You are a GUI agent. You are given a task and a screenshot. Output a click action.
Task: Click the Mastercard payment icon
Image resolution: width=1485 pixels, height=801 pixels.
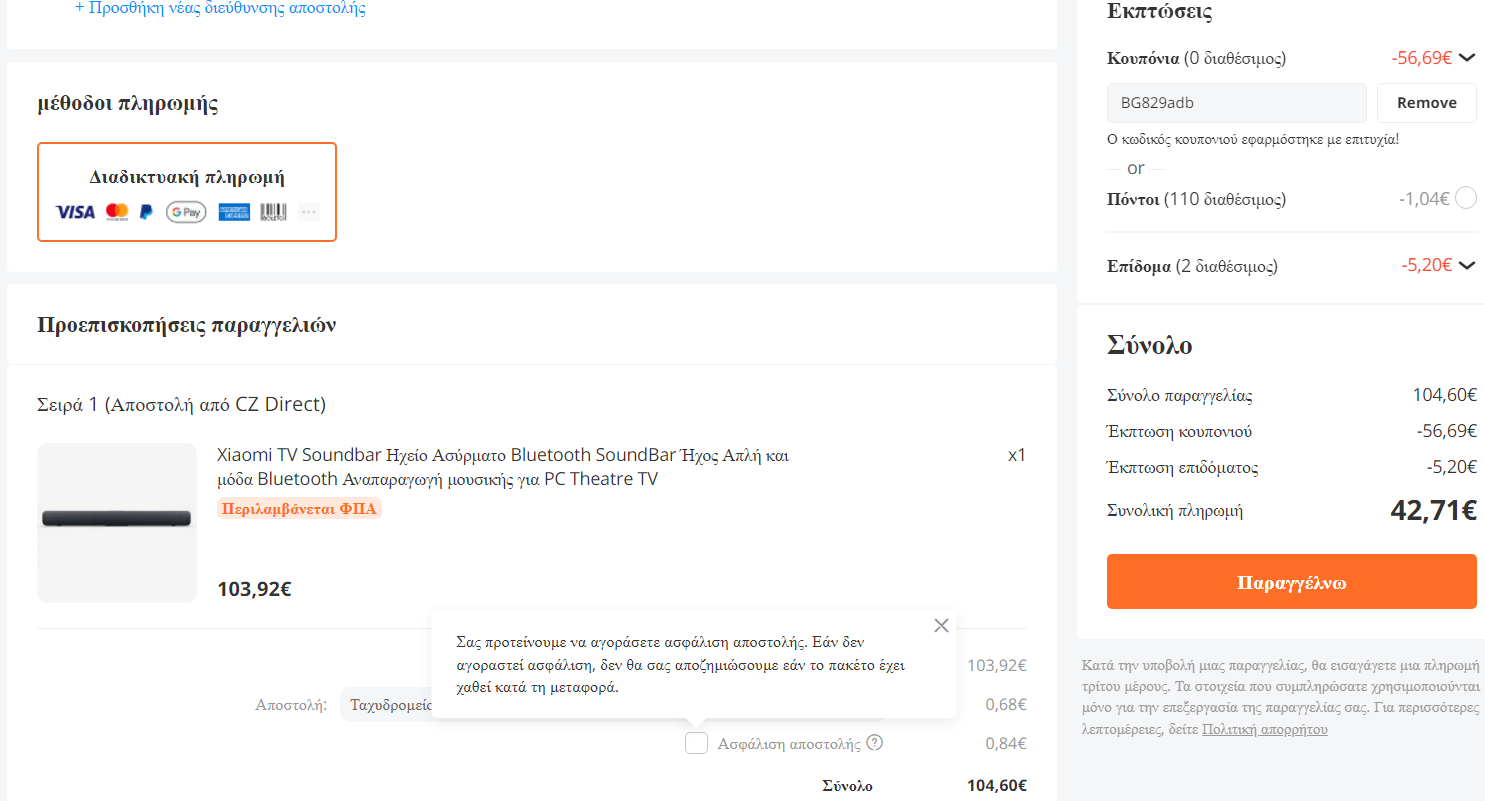(117, 212)
